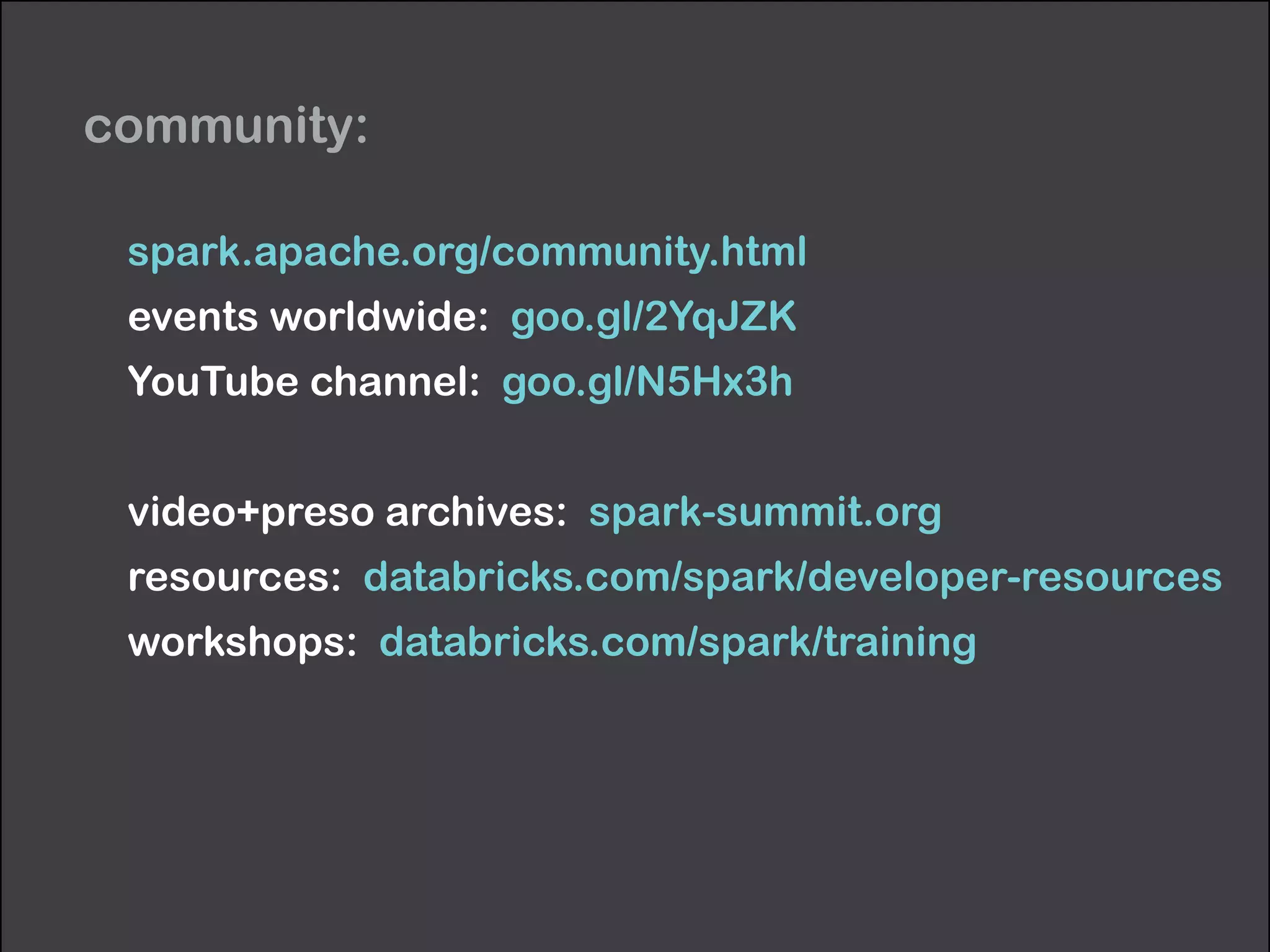
Task: Follow the goo.gl/2YqJZK events link
Action: [653, 318]
